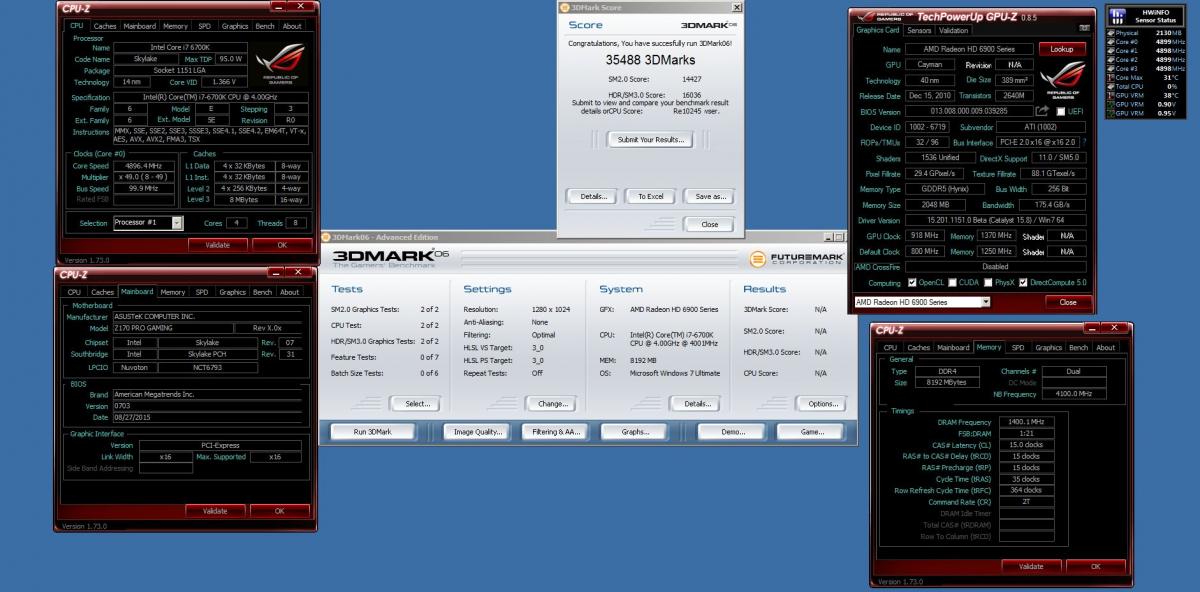Image resolution: width=1200 pixels, height=592 pixels.
Task: Minimize the top CPU-Z CPU window
Action: point(277,6)
